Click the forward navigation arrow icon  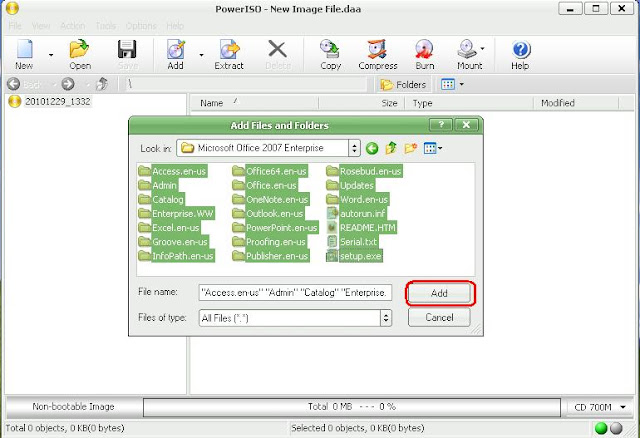(68, 84)
